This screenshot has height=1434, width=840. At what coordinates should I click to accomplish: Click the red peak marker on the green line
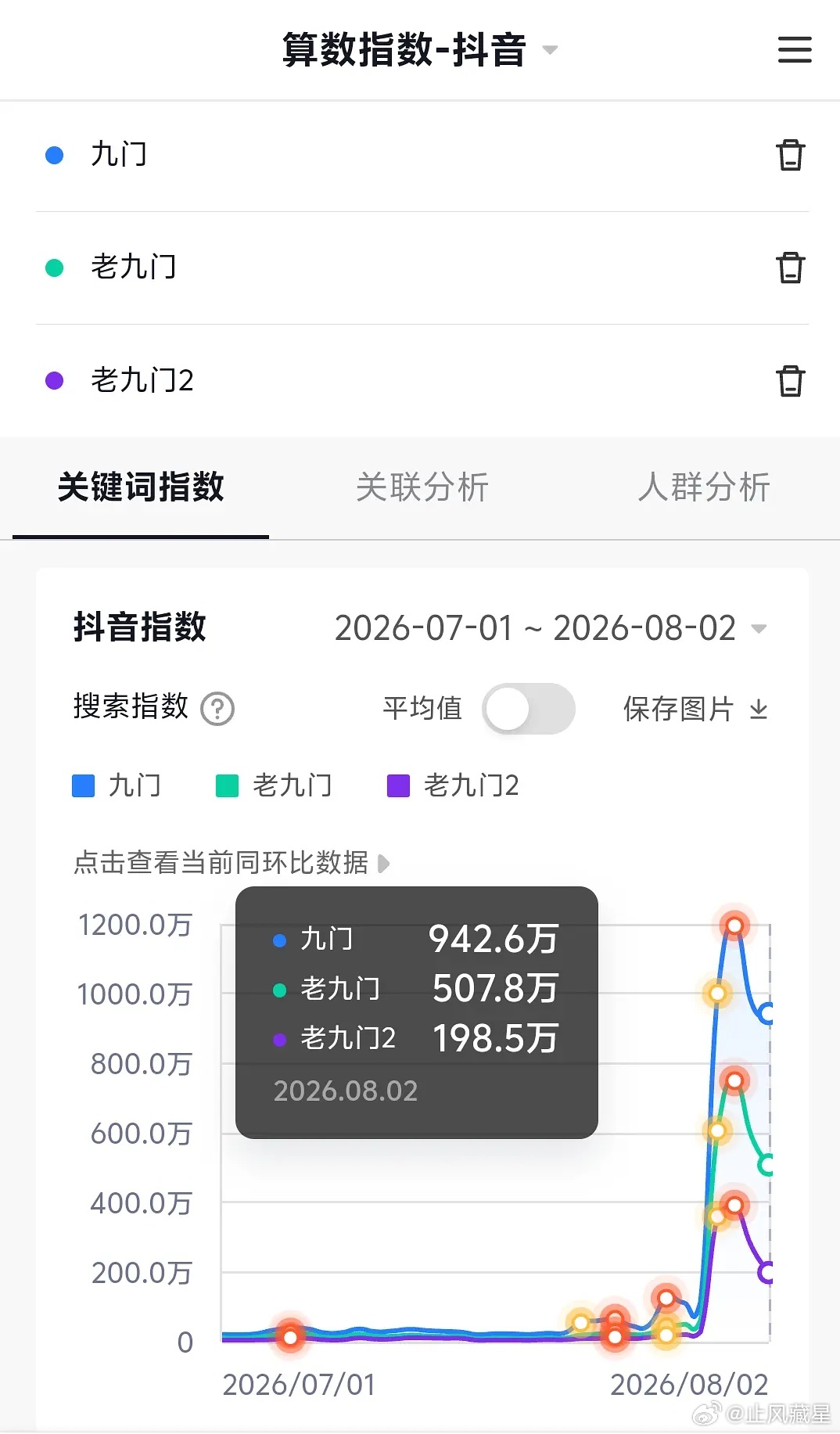coord(734,1081)
